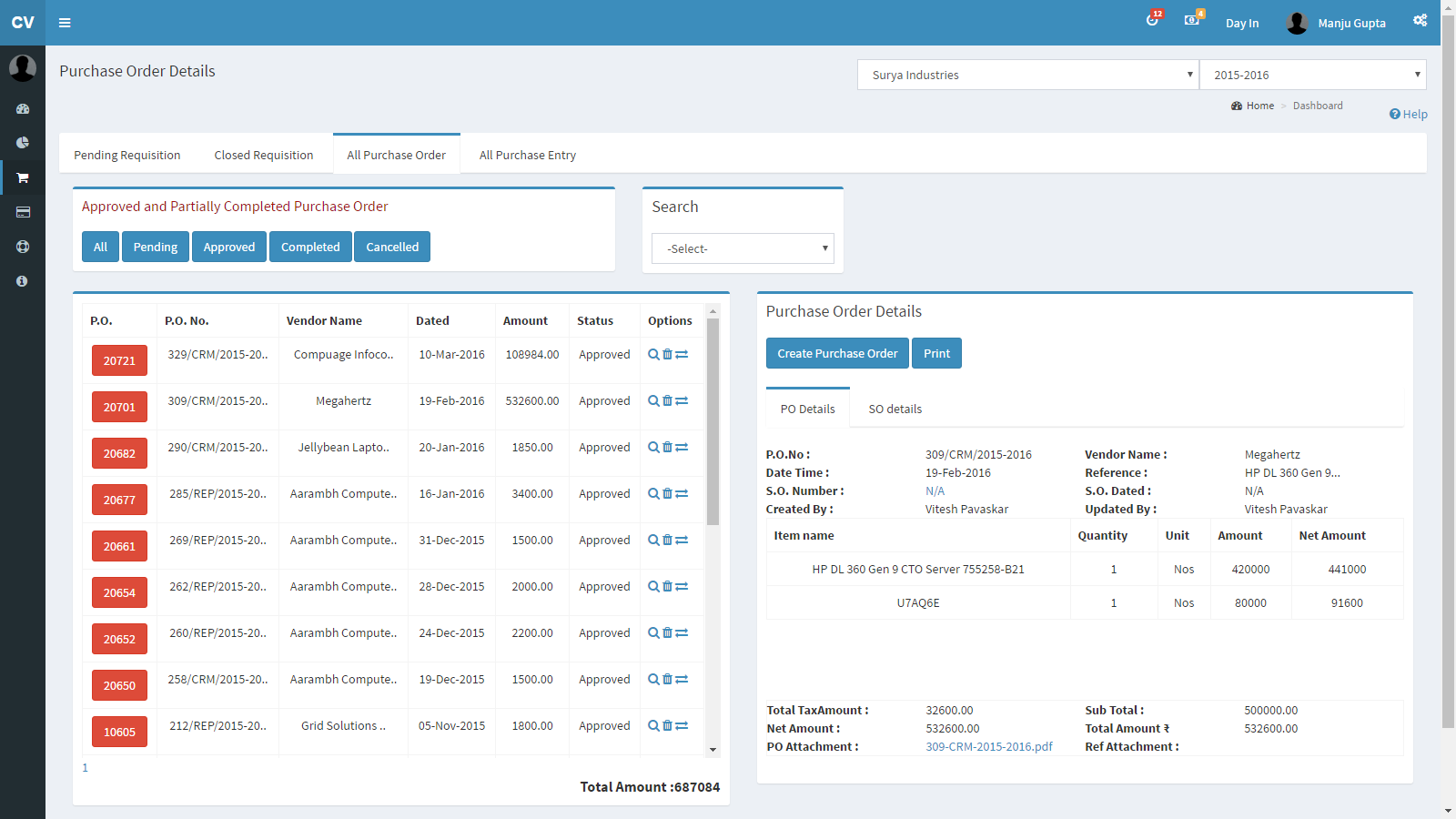Open PO number 20721 red button

click(x=119, y=360)
